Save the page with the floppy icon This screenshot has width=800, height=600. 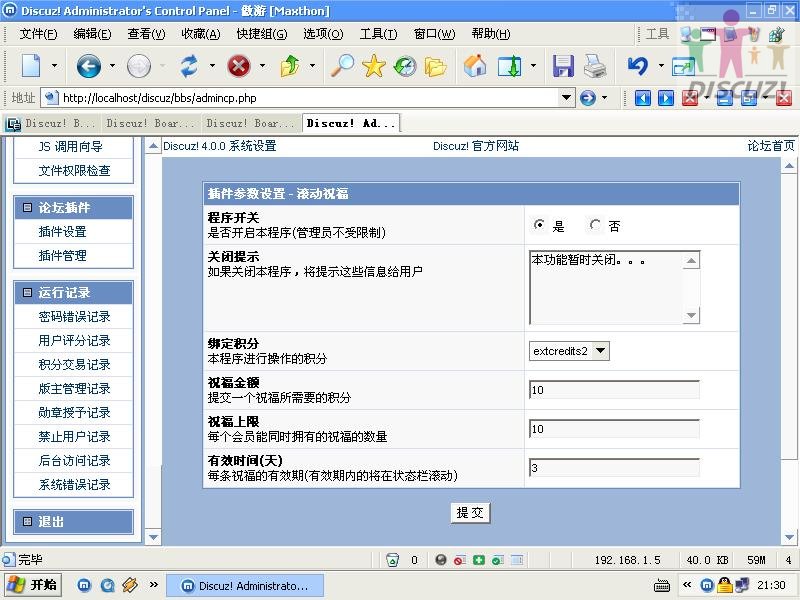pos(563,66)
